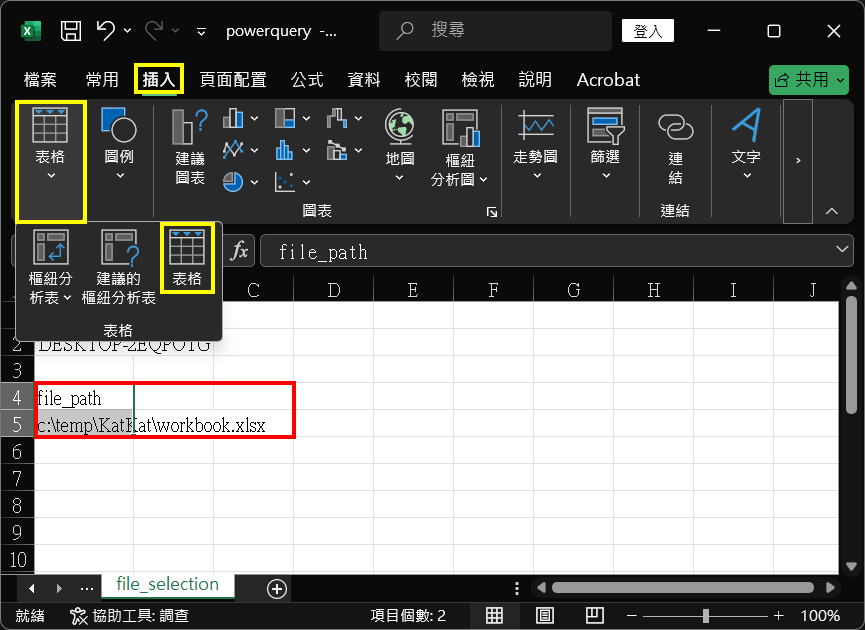Select the file_selection sheet tab
This screenshot has height=630, width=865.
(167, 584)
